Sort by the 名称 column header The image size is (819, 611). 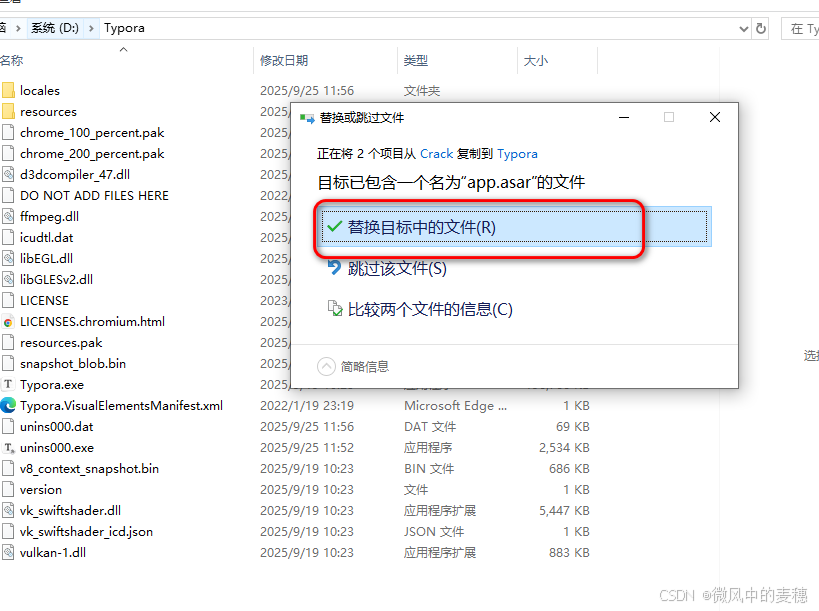point(11,61)
